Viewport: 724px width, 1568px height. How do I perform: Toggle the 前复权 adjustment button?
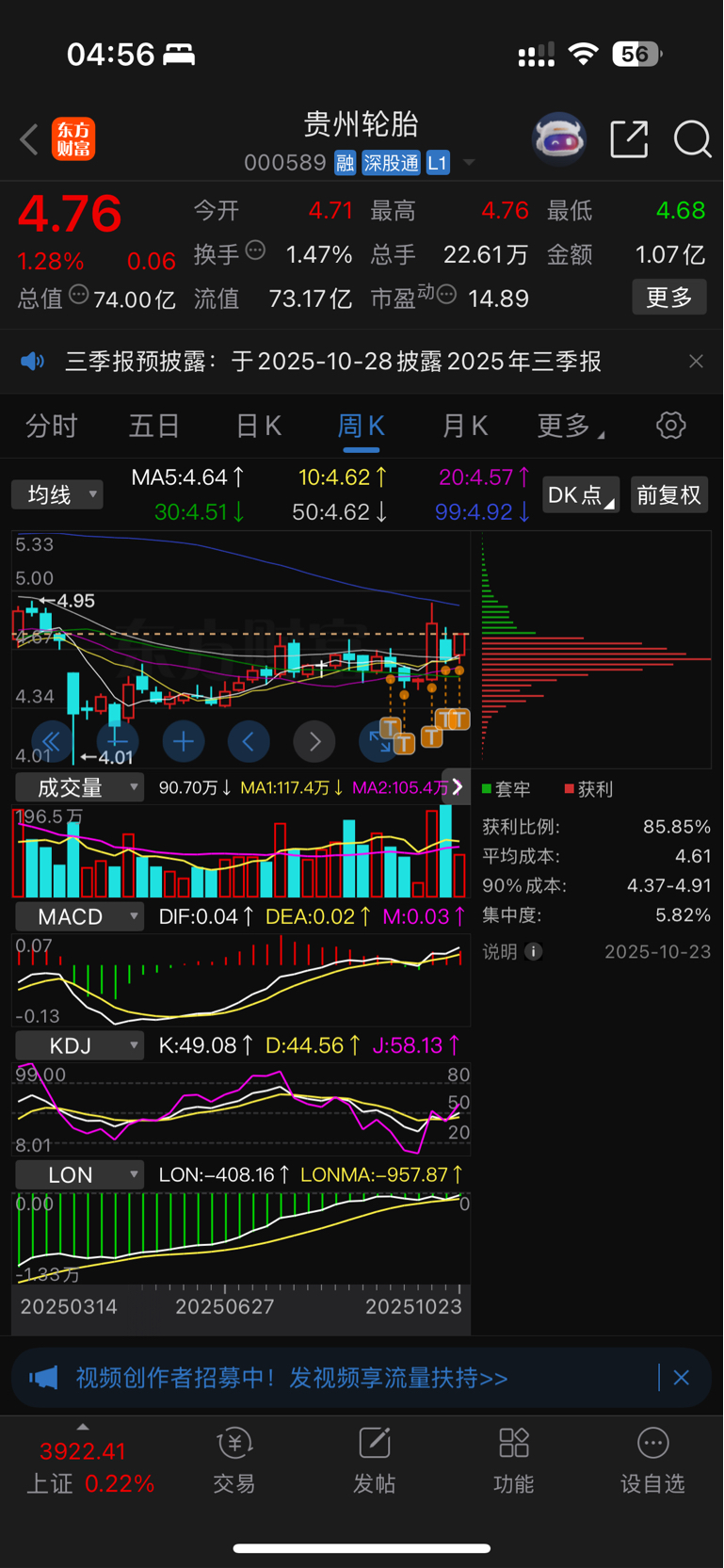pyautogui.click(x=668, y=494)
